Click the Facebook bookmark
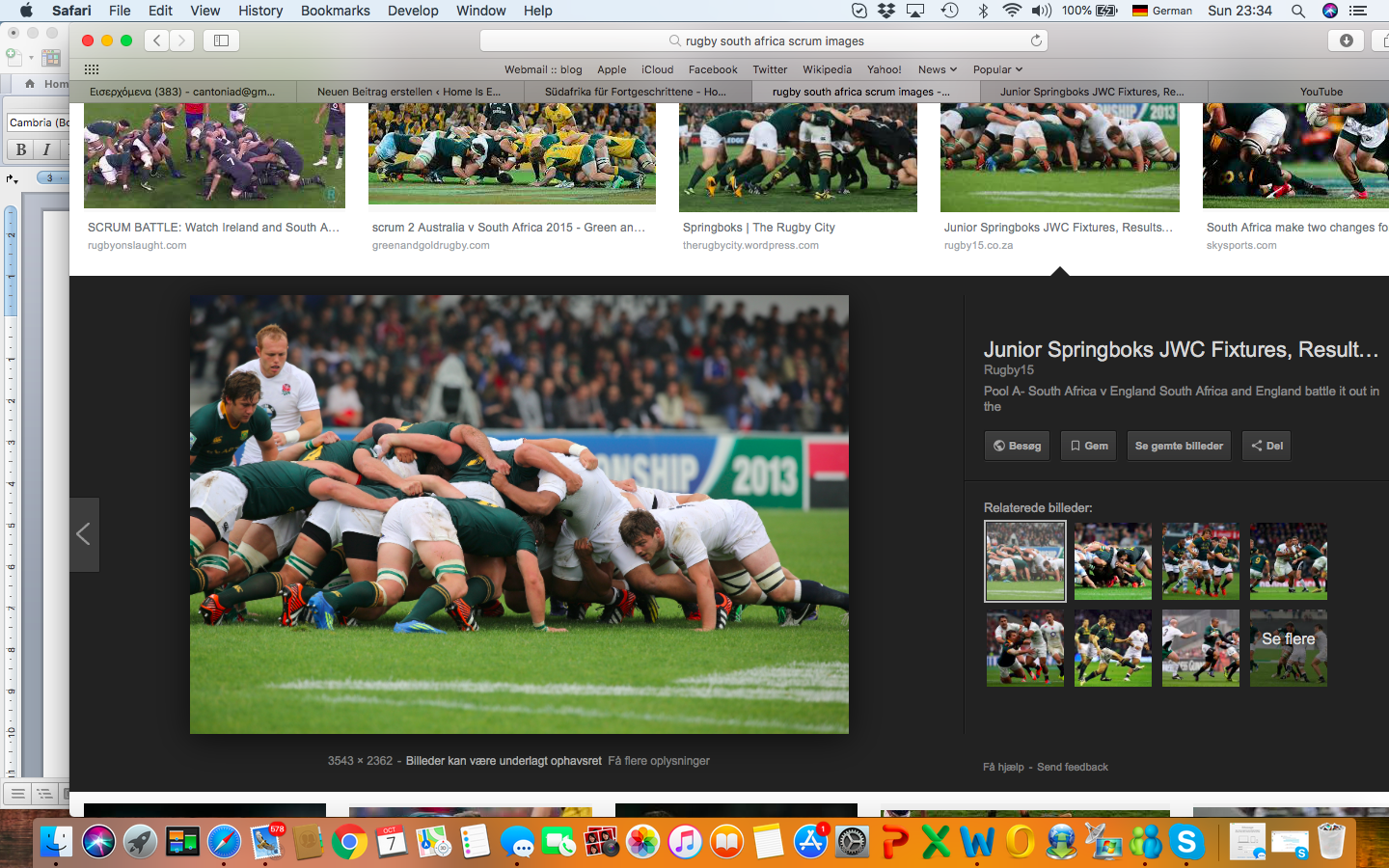 tap(713, 69)
